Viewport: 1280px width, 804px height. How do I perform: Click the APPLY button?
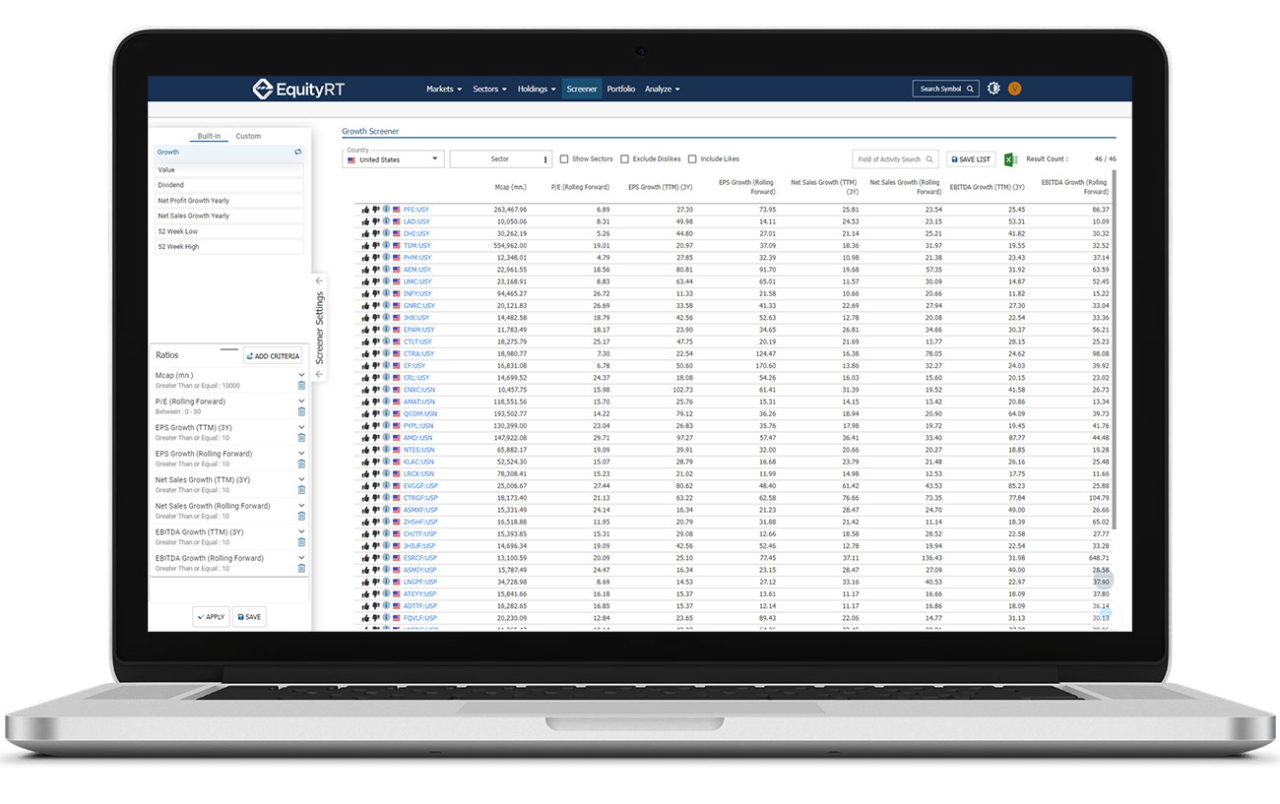(211, 617)
